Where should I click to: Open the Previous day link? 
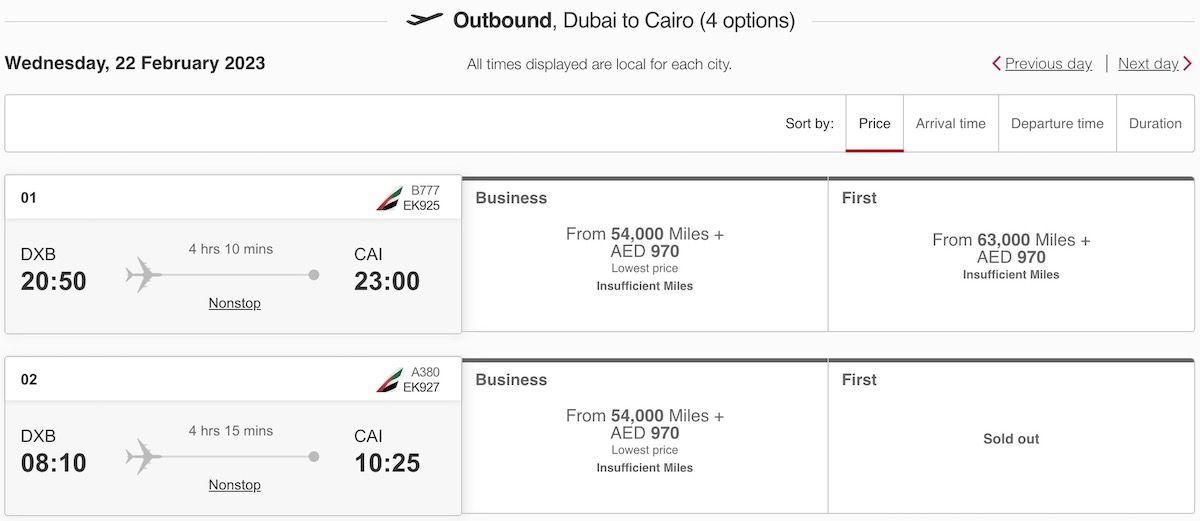(x=1048, y=63)
